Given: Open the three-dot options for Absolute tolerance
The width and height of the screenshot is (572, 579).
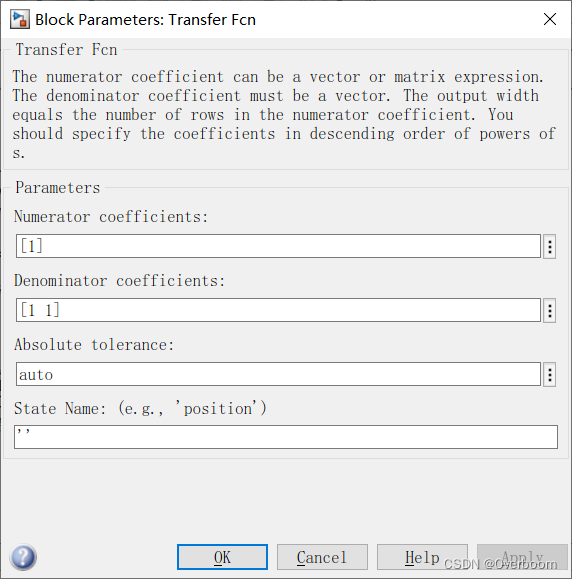Looking at the screenshot, I should 549,374.
